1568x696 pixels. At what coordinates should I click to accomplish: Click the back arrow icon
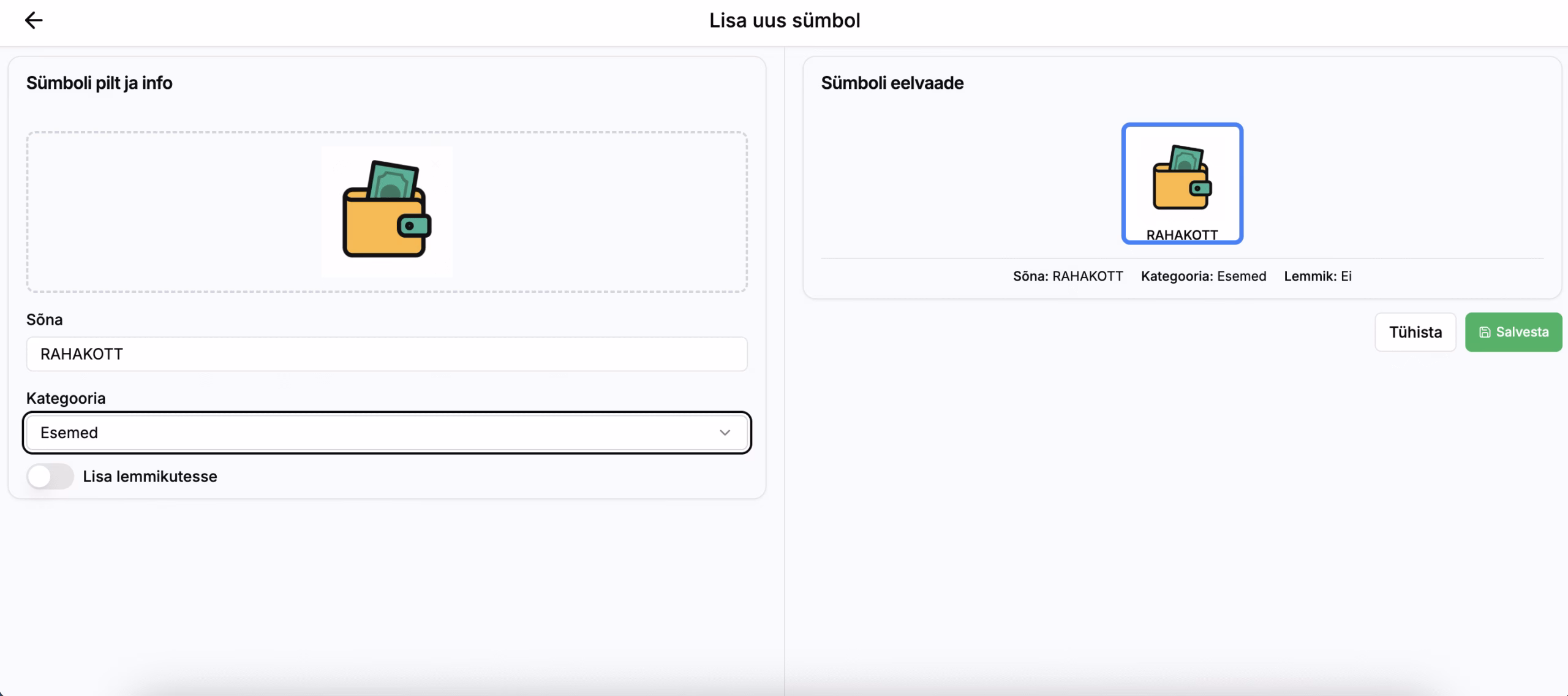(x=34, y=20)
